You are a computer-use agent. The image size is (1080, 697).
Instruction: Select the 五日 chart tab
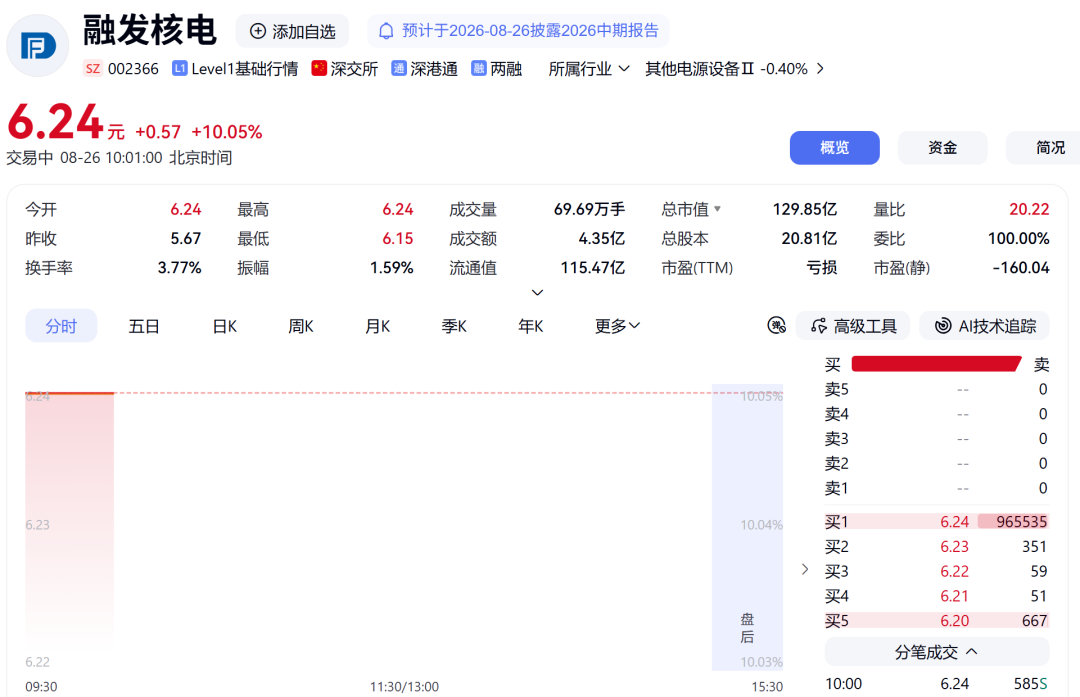(144, 326)
